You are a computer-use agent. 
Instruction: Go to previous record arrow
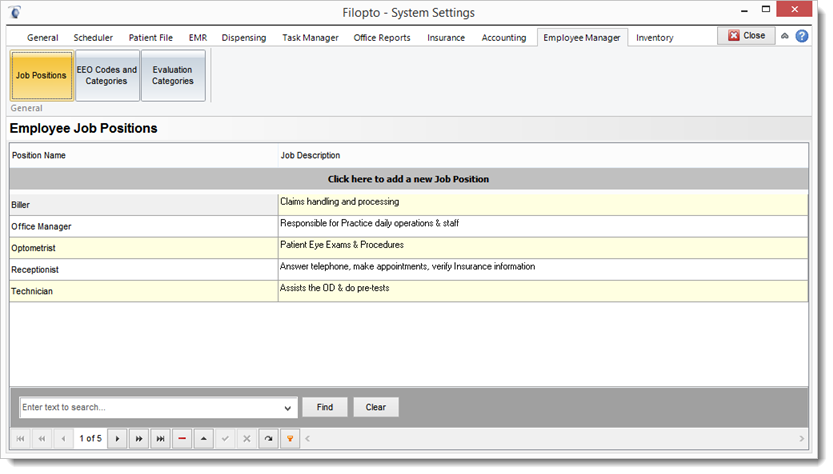pos(64,439)
